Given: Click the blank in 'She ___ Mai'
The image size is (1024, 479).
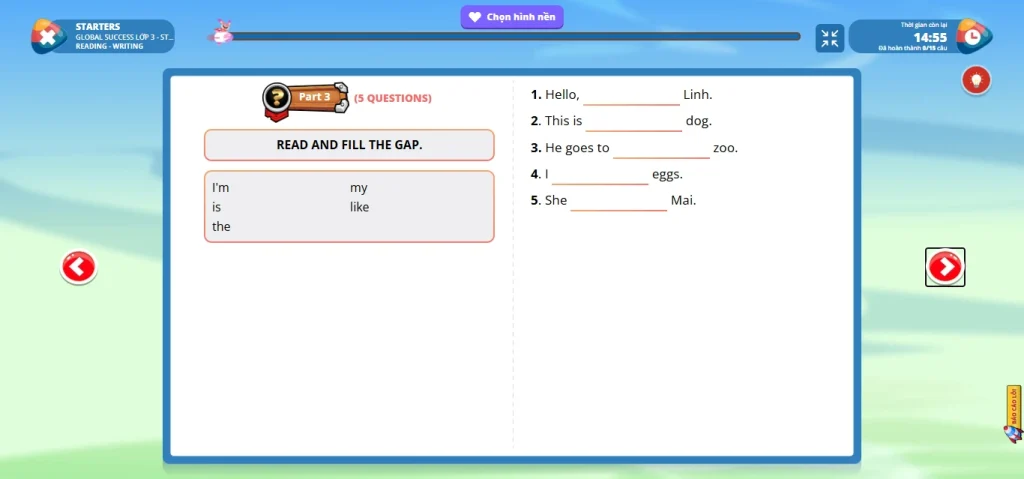Looking at the screenshot, I should 618,200.
